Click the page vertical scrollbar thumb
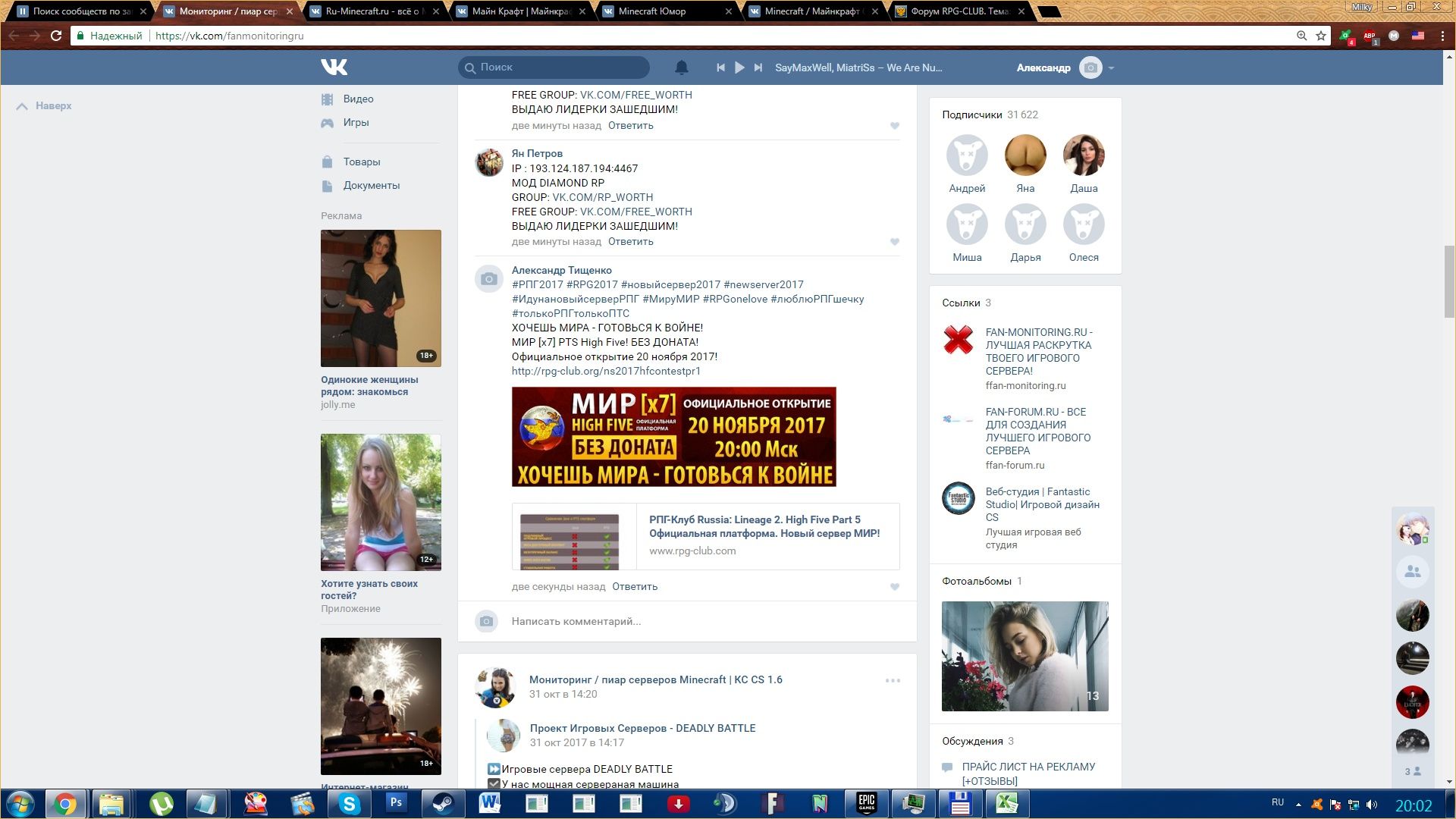Image resolution: width=1456 pixels, height=819 pixels. point(1449,281)
